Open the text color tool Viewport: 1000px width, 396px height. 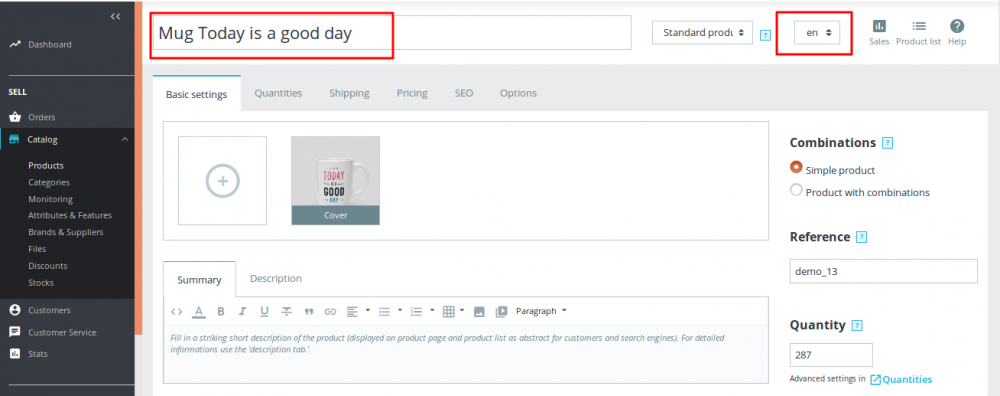(x=198, y=312)
